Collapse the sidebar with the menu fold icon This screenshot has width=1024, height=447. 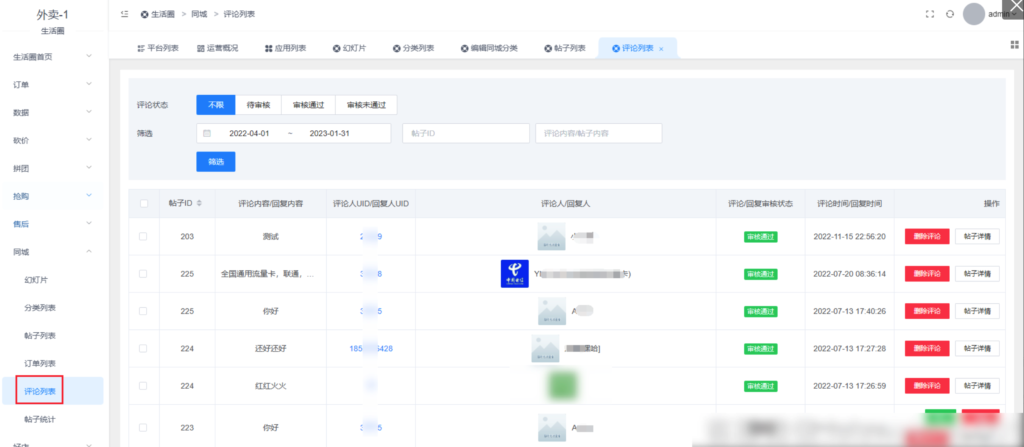click(x=124, y=14)
